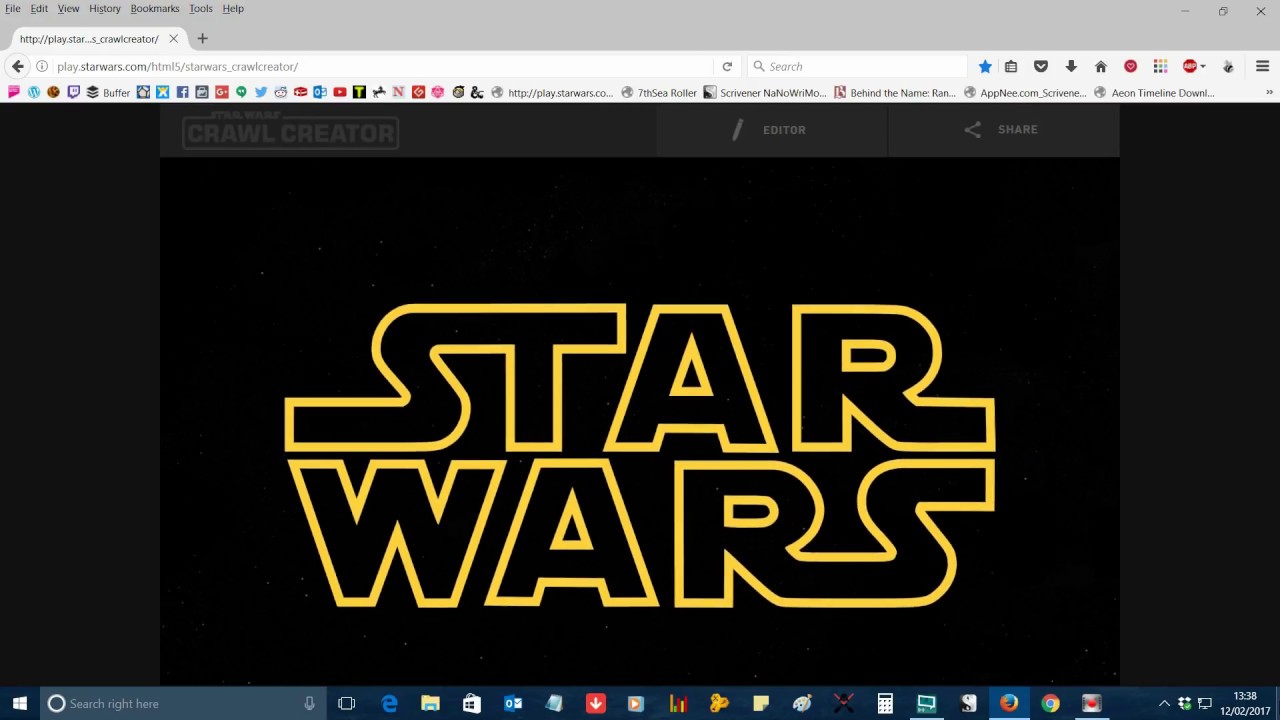The height and width of the screenshot is (720, 1280).
Task: Reload the current page
Action: coord(727,66)
